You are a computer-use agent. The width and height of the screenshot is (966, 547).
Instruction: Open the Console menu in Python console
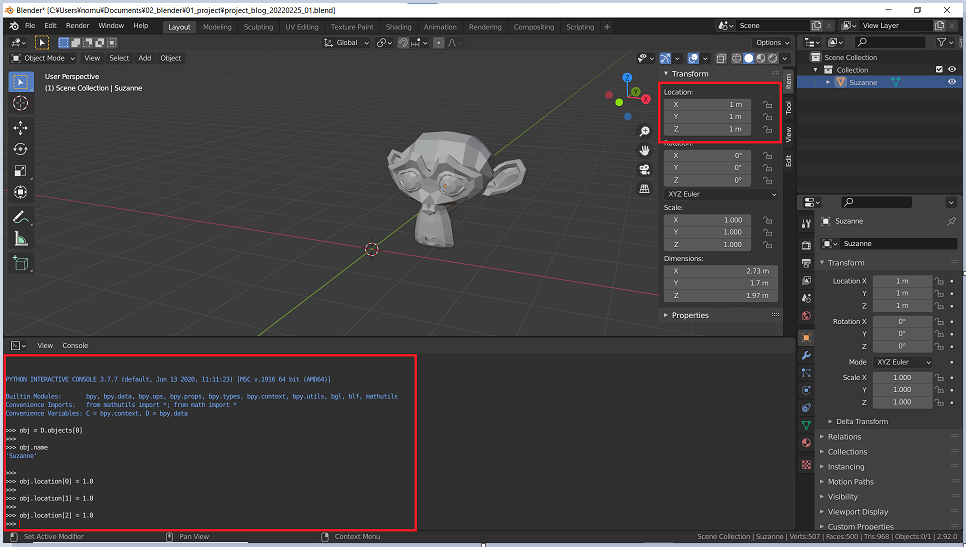tap(75, 346)
